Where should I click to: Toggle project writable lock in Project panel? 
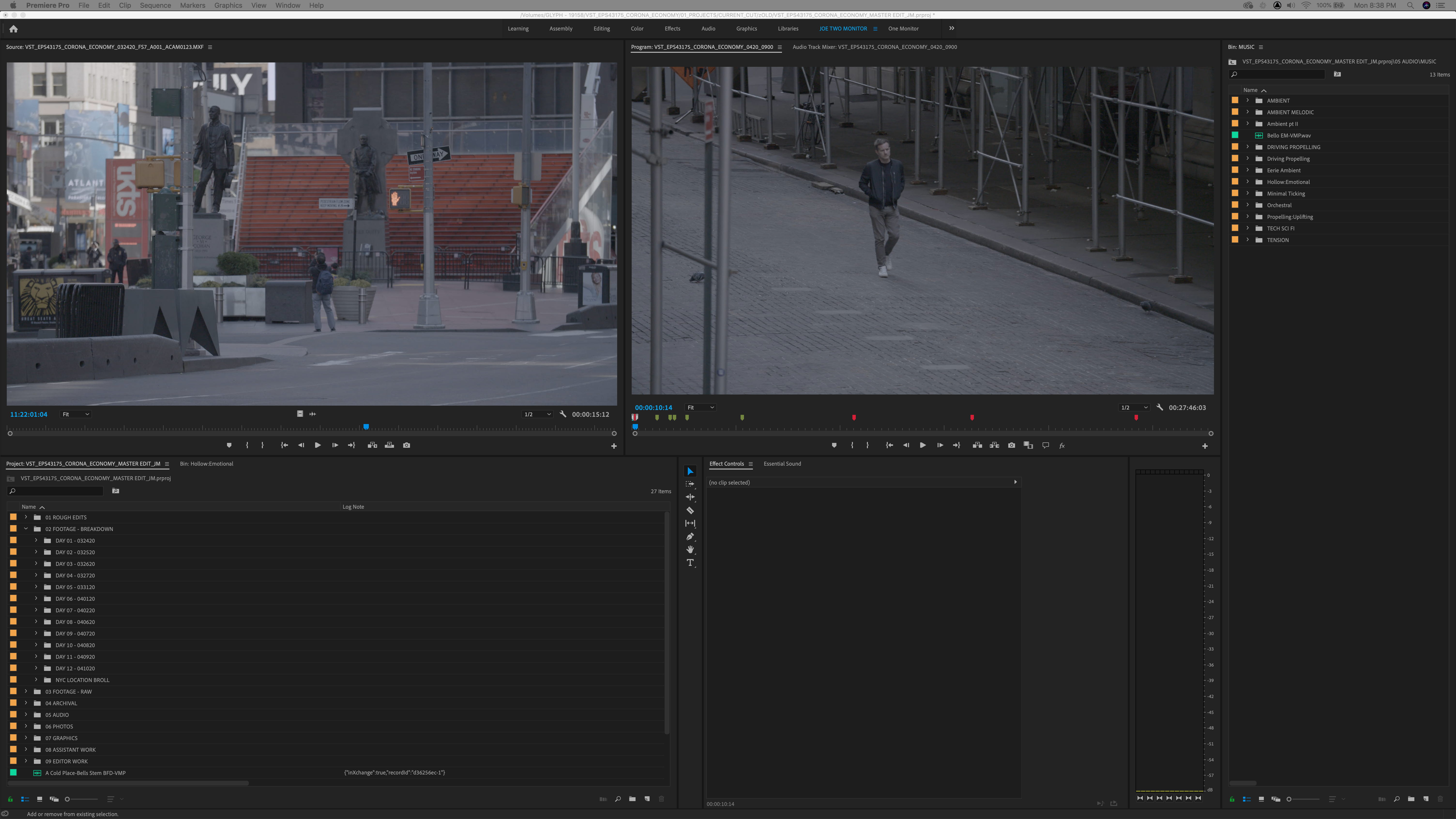point(10,799)
